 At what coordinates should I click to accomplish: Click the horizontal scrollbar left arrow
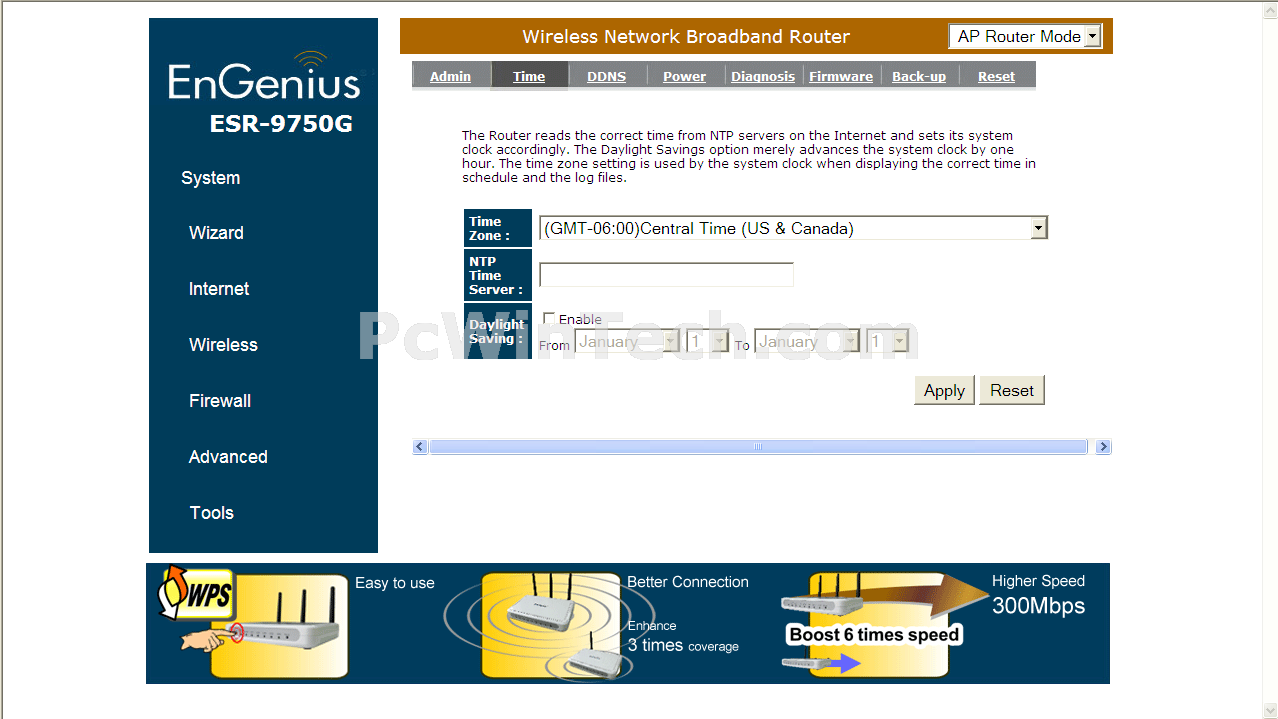pyautogui.click(x=420, y=447)
